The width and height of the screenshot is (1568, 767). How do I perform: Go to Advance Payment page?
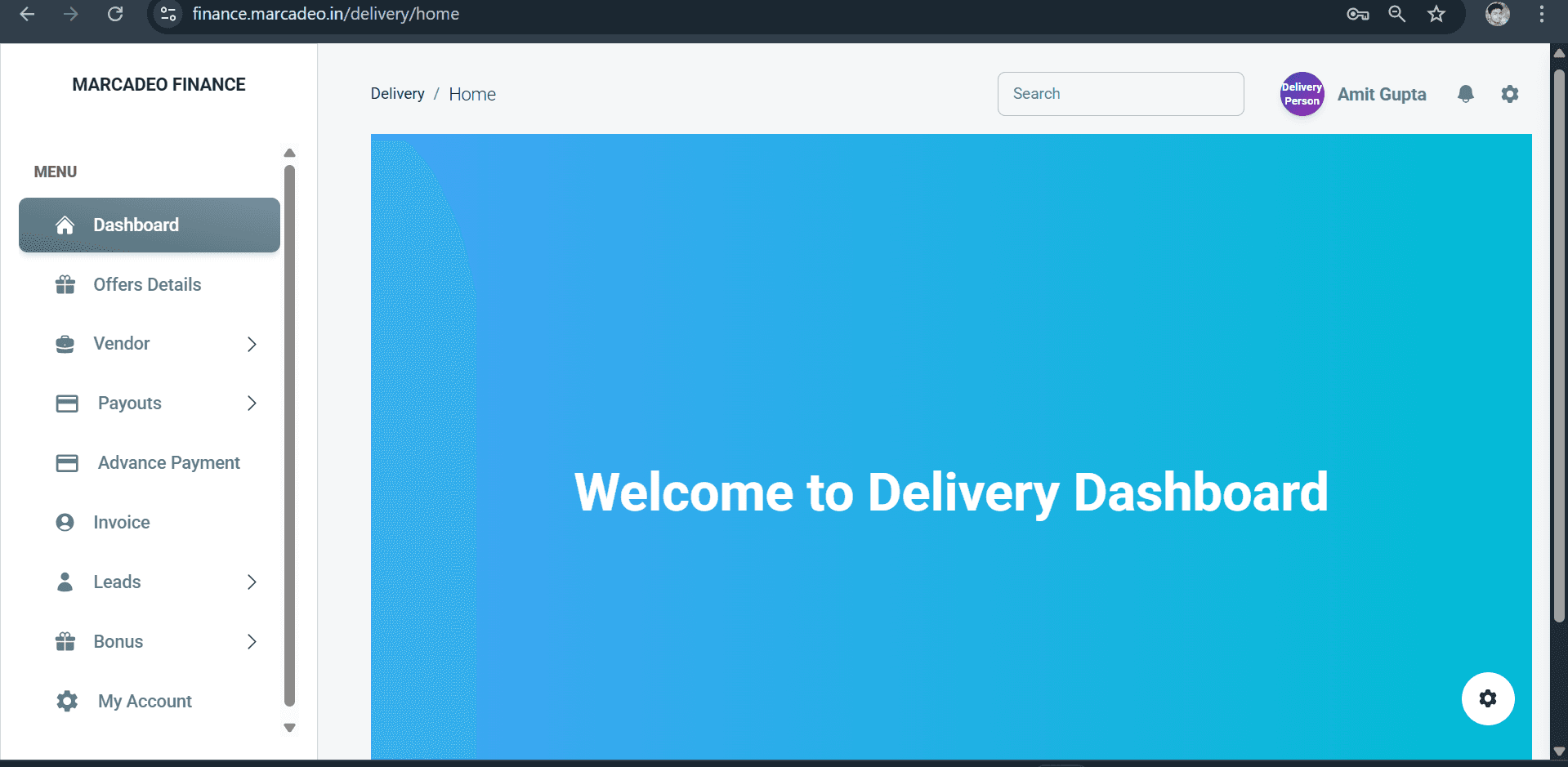168,463
